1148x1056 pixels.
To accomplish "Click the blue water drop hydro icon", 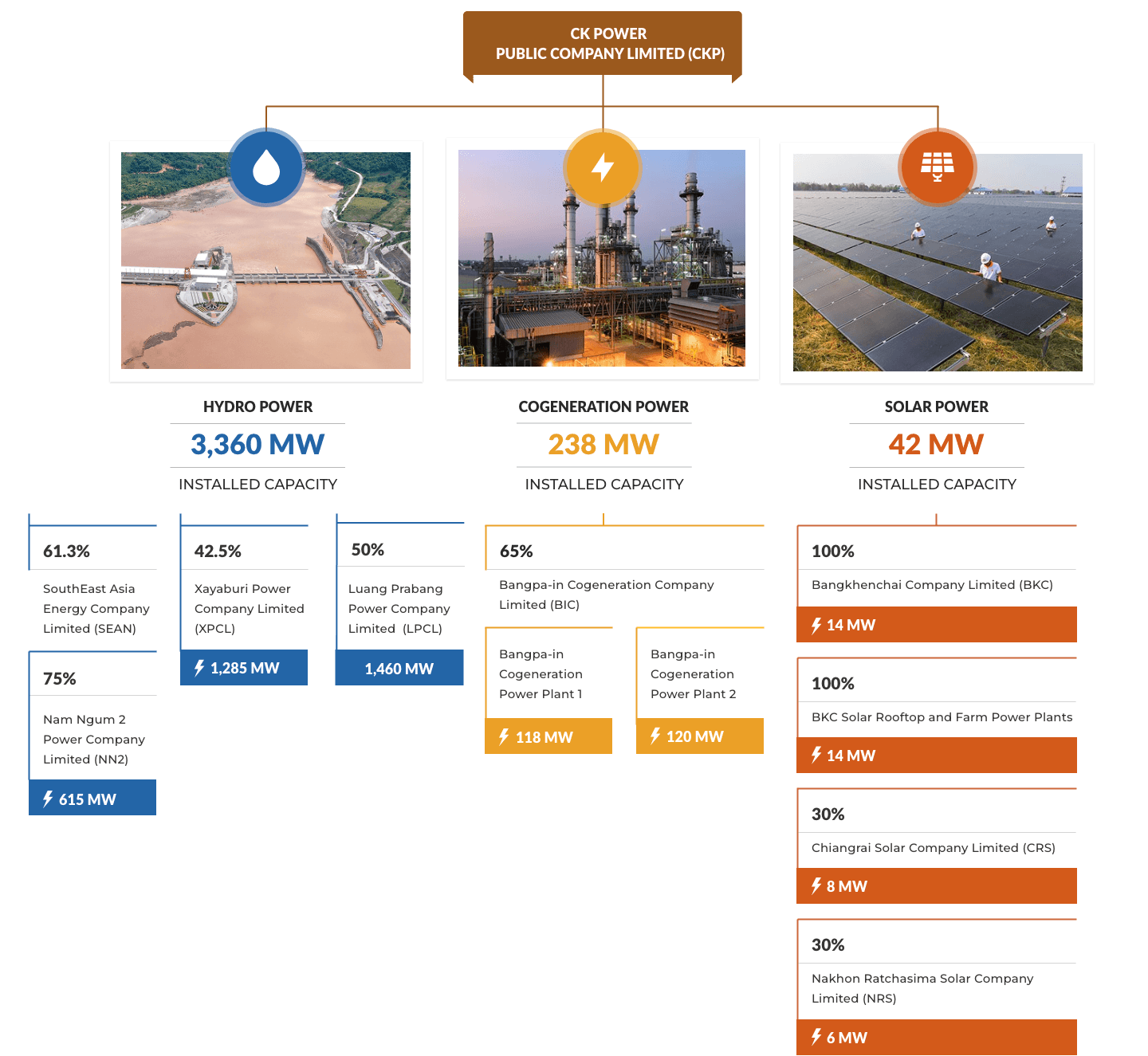I will pos(266,167).
